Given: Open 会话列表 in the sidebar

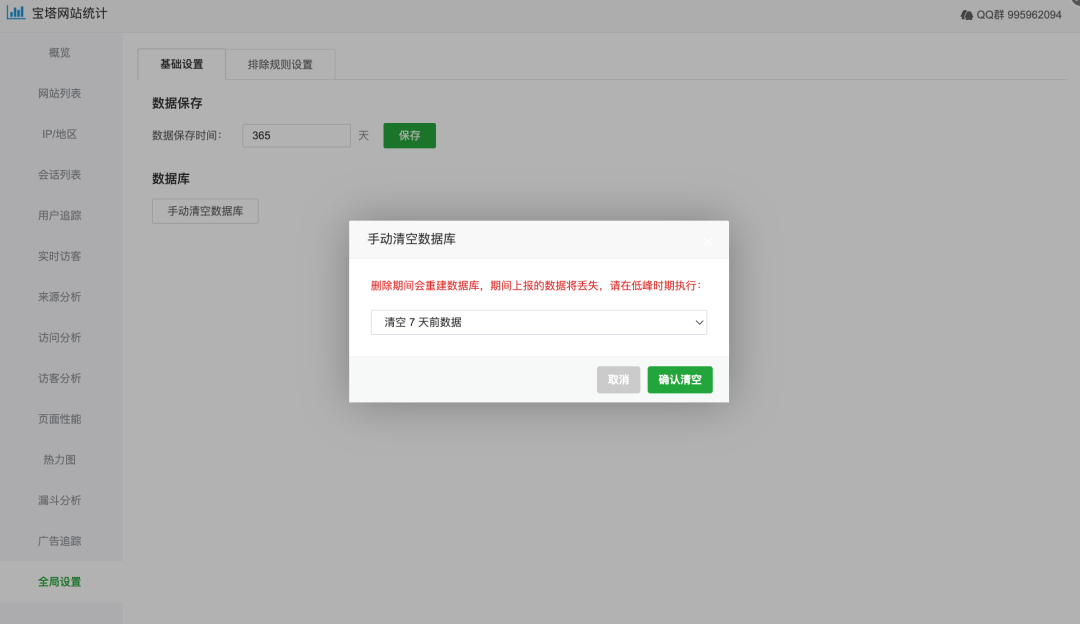Looking at the screenshot, I should tap(60, 174).
